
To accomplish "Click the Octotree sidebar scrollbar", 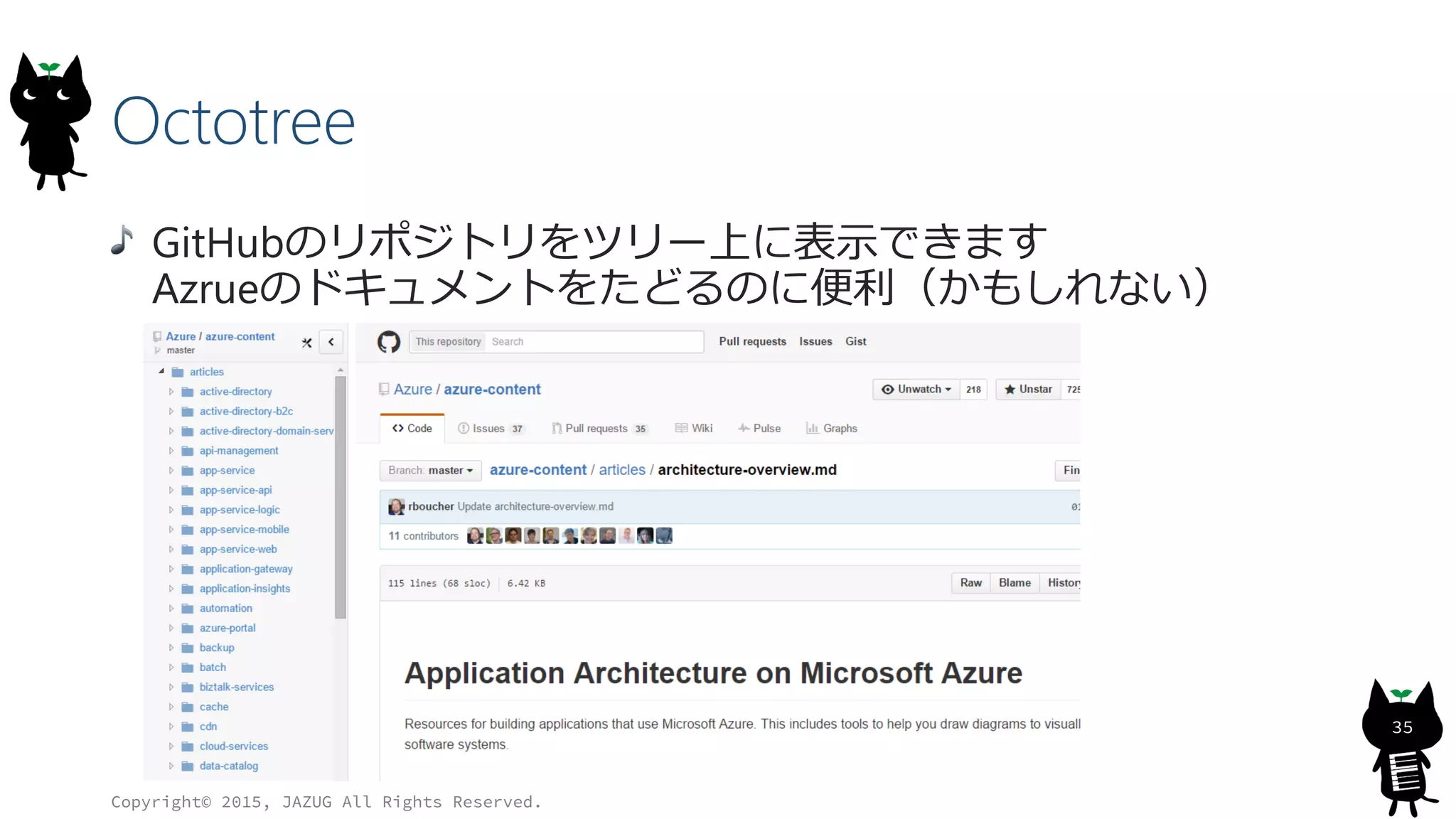I will 341,498.
